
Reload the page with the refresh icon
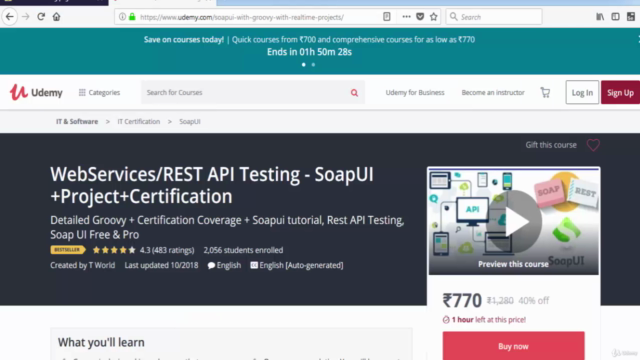coord(41,17)
